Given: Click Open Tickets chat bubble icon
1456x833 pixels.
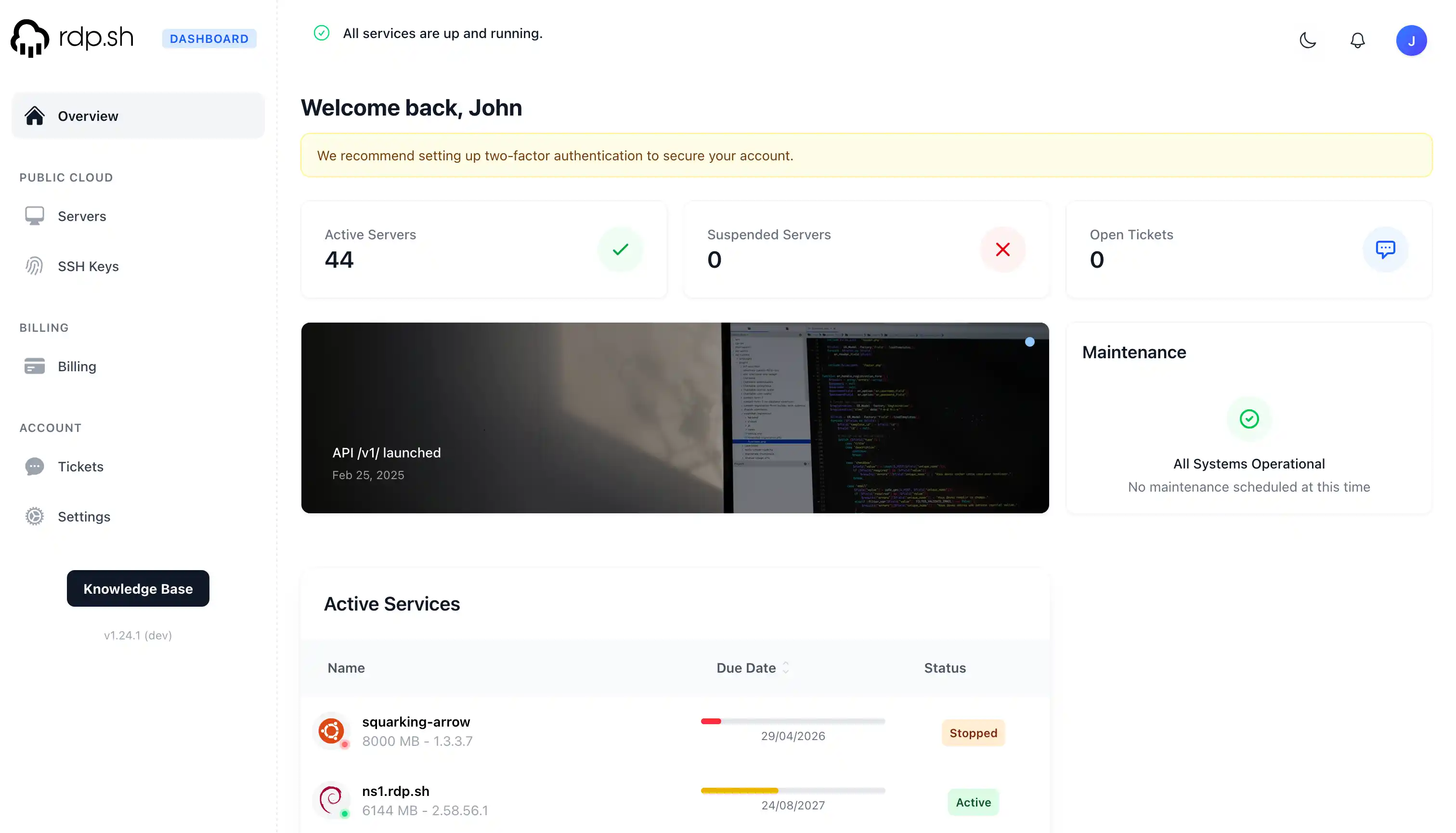Looking at the screenshot, I should point(1385,249).
